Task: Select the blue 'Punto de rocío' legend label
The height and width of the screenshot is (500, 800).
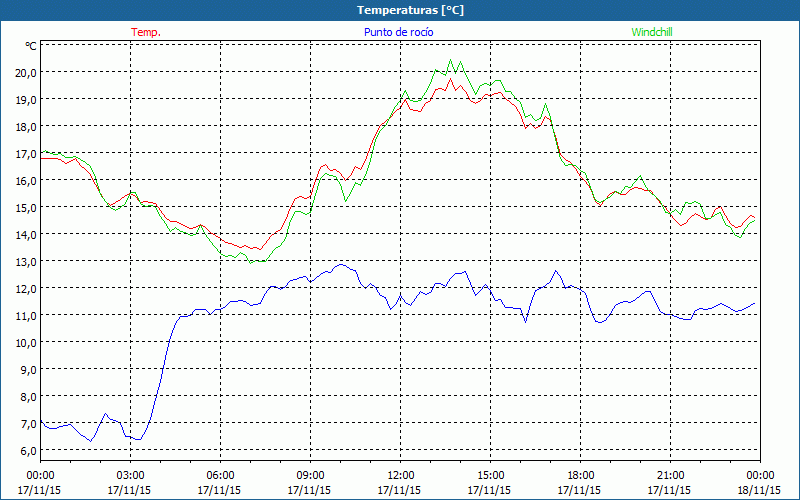Action: click(398, 32)
